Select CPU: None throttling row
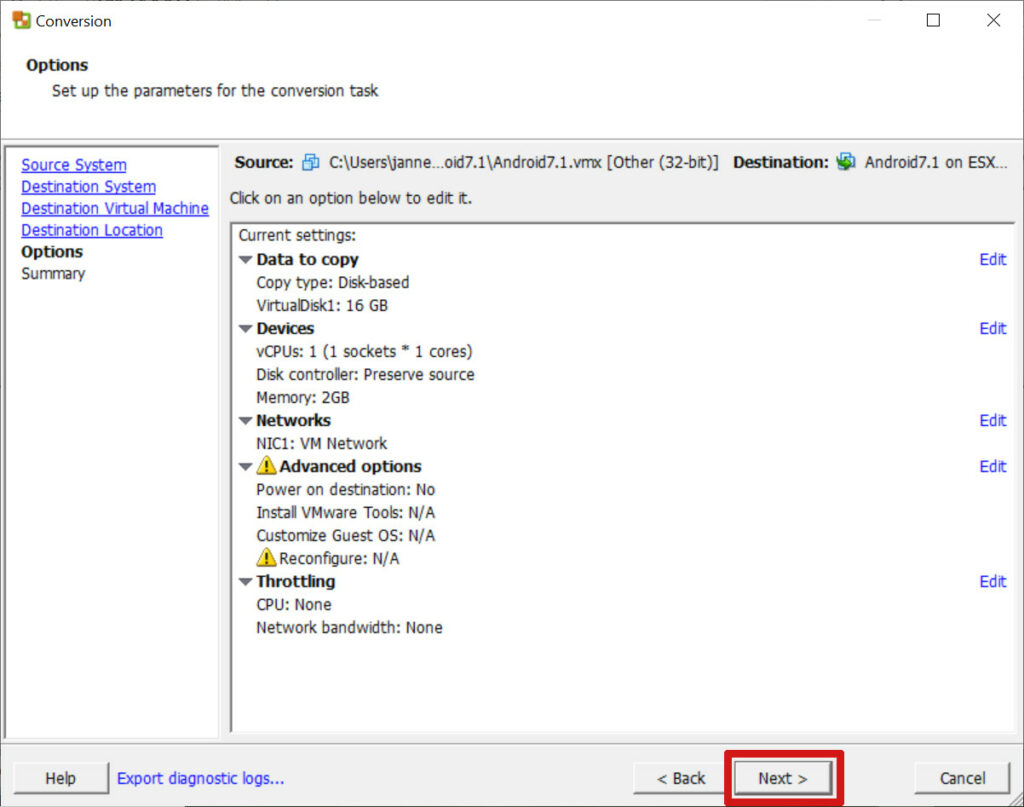 click(293, 605)
